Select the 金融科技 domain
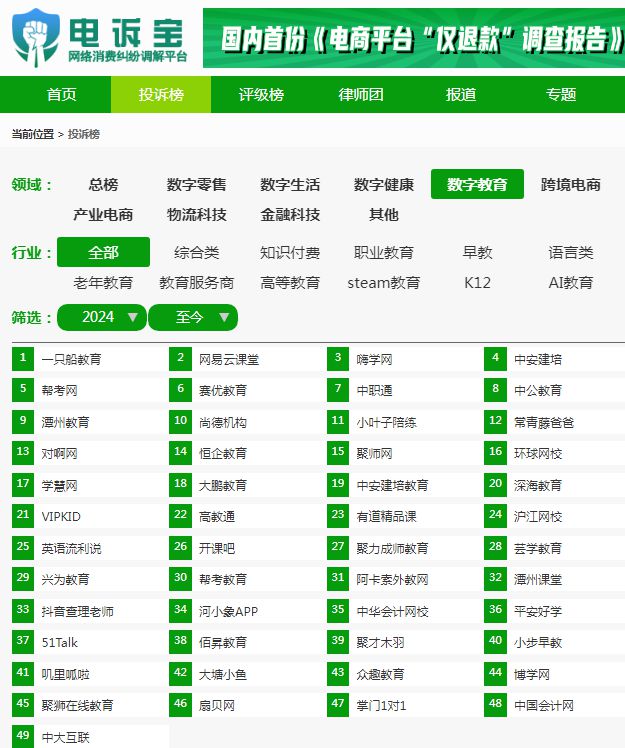This screenshot has width=625, height=748. 290,214
